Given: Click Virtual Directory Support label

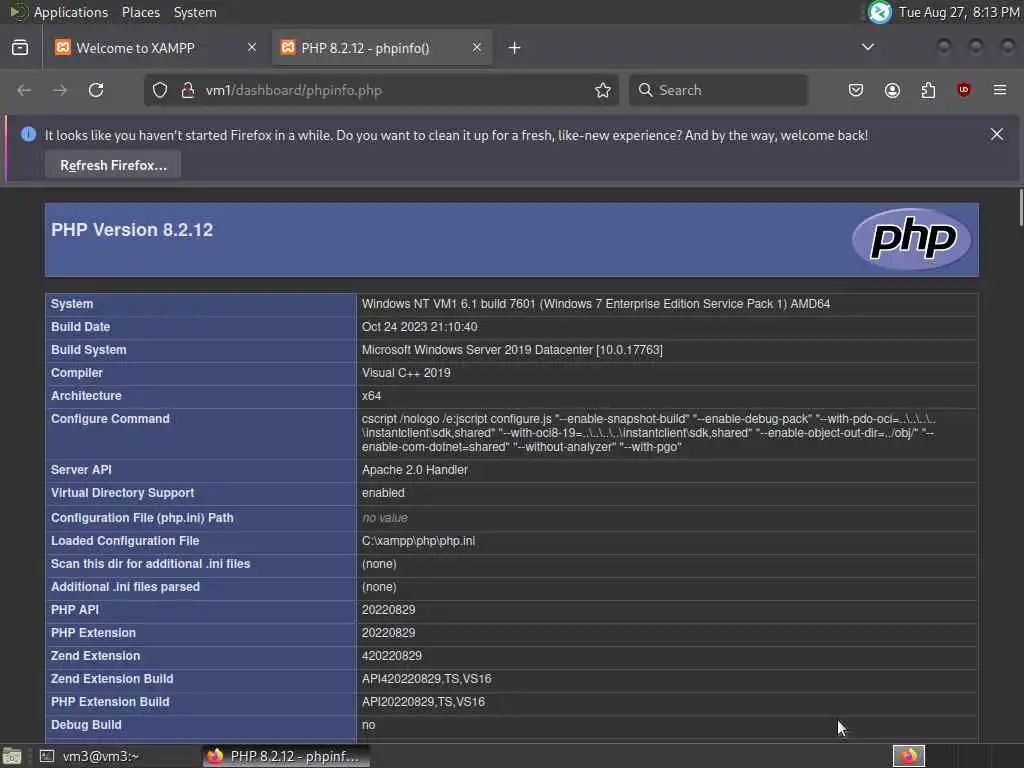Looking at the screenshot, I should [x=122, y=493].
